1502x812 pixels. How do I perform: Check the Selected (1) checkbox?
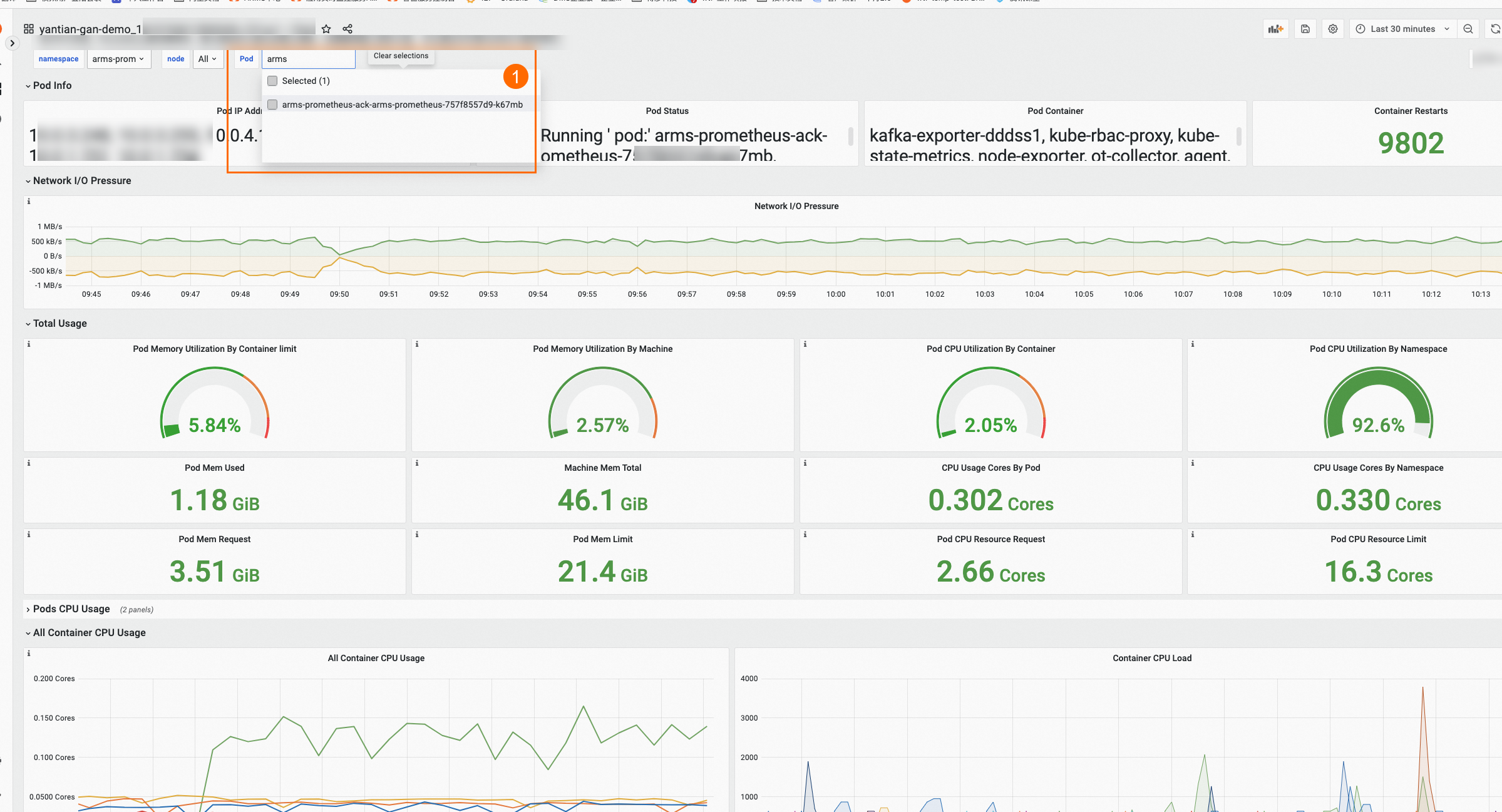272,81
